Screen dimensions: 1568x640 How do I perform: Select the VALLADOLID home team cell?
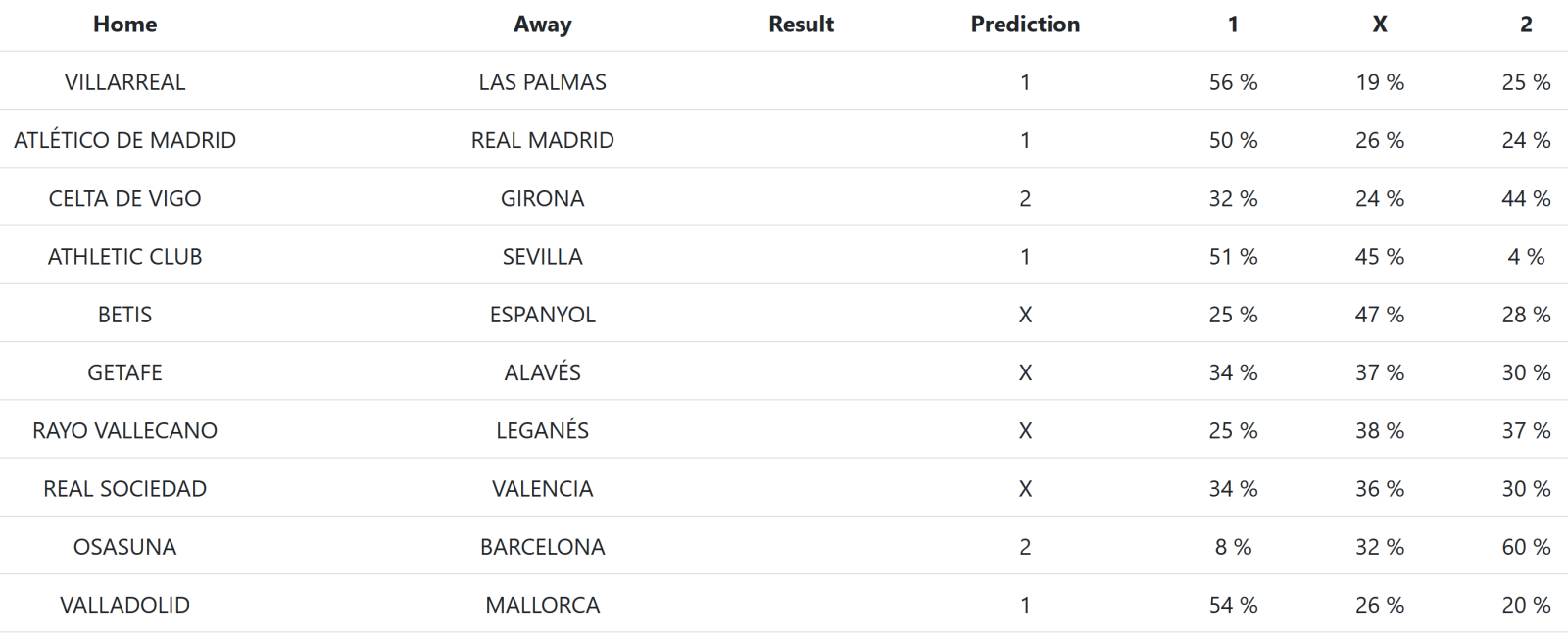124,605
